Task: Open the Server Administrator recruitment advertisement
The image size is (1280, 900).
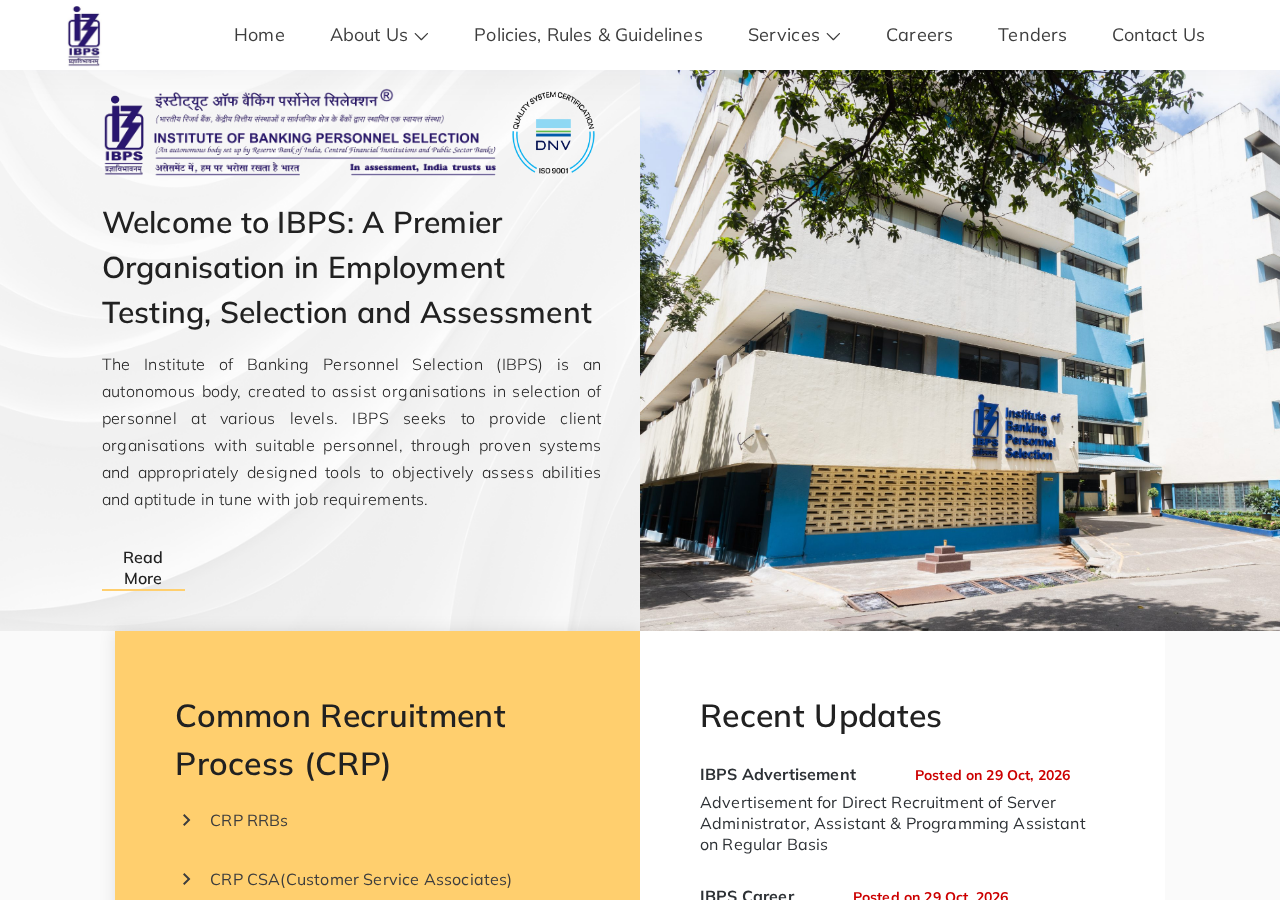Action: click(892, 823)
